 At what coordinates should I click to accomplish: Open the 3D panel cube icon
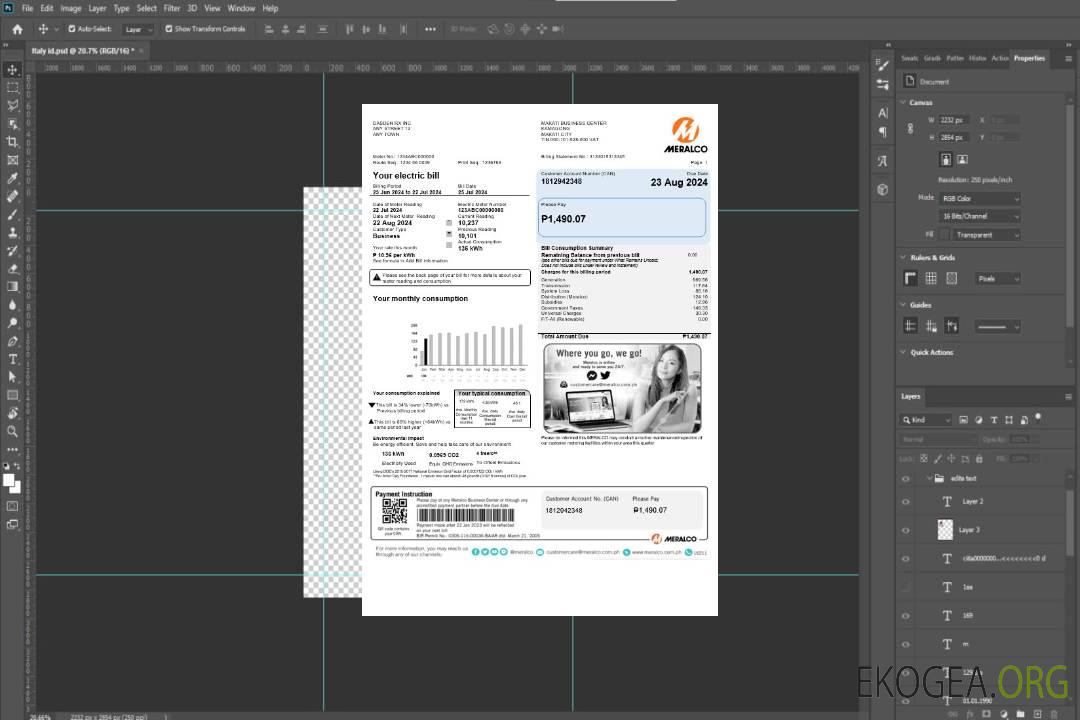click(x=883, y=189)
